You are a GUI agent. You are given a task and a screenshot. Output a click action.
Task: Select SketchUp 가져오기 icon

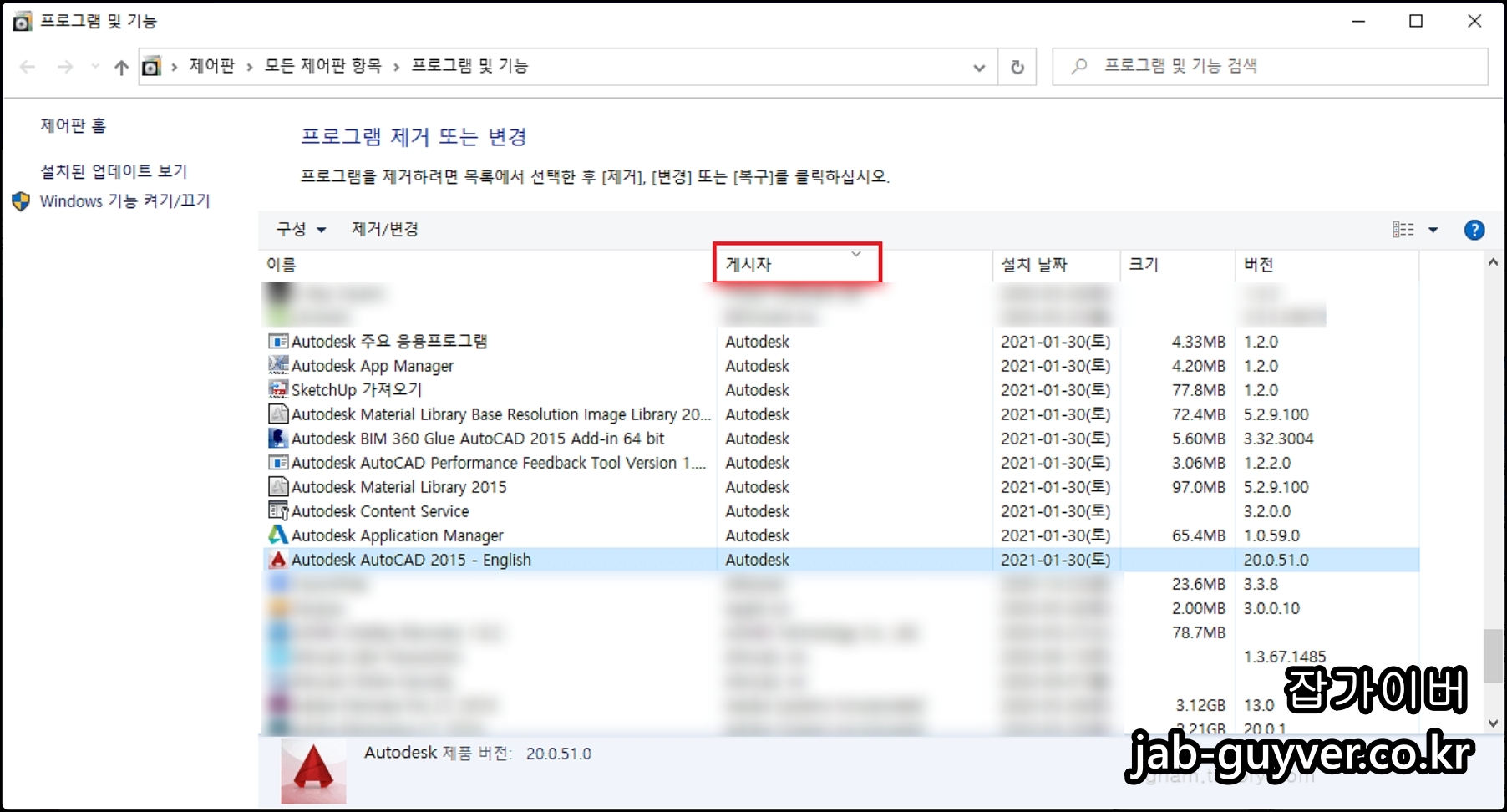278,390
